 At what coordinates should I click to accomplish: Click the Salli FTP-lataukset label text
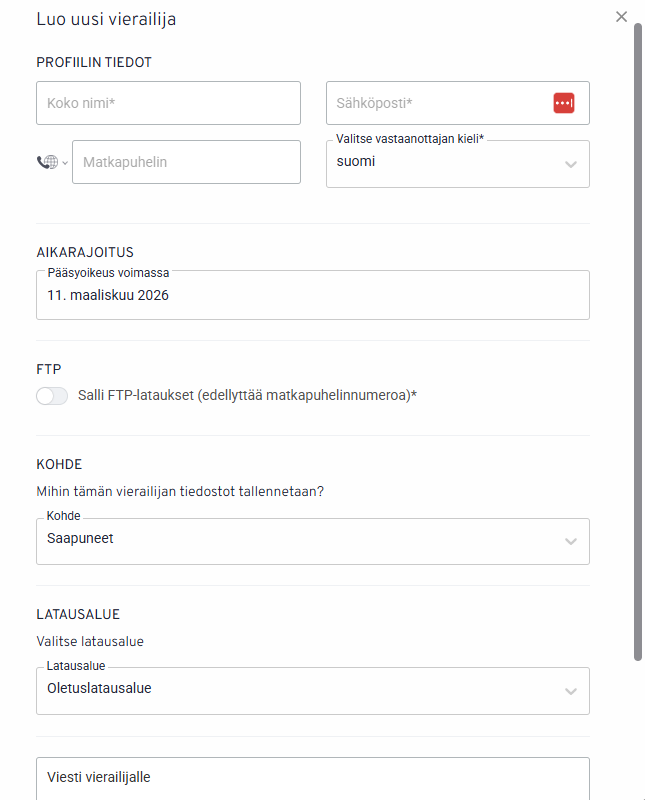pyautogui.click(x=247, y=395)
